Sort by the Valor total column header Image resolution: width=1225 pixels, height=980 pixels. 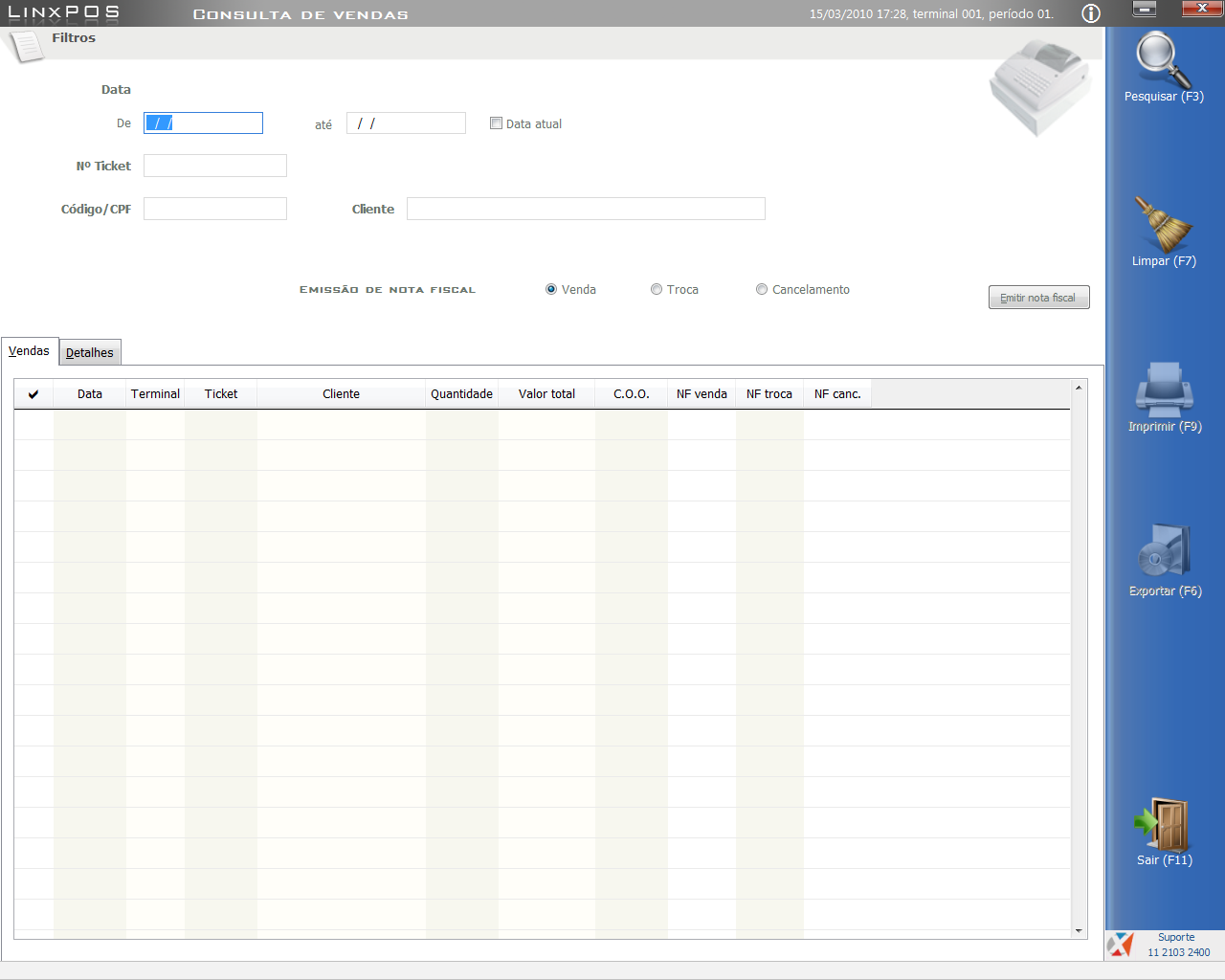(x=547, y=394)
